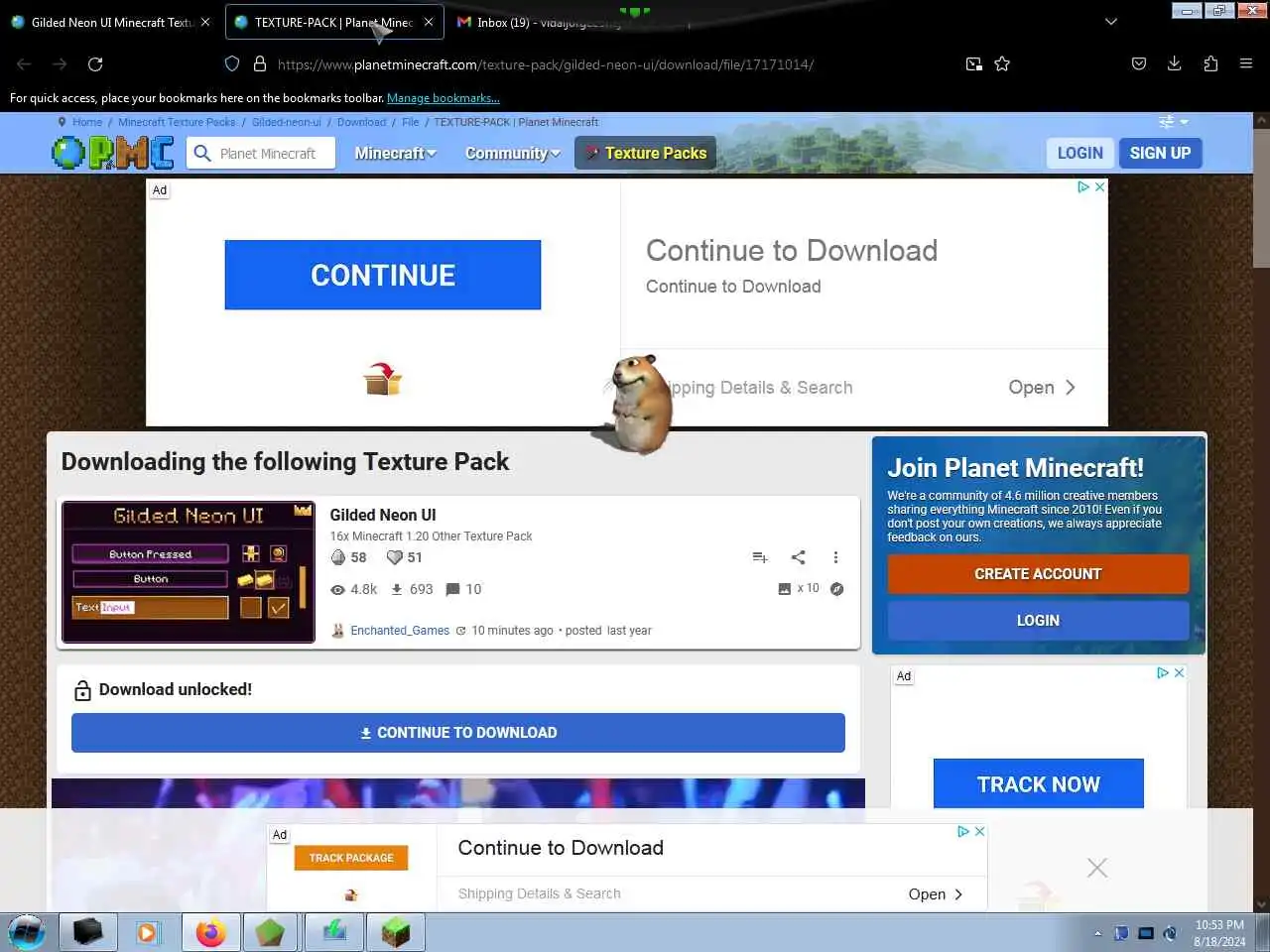Click the Minecraft Texture Packs breadcrumb
This screenshot has height=952, width=1270.
pyautogui.click(x=177, y=122)
